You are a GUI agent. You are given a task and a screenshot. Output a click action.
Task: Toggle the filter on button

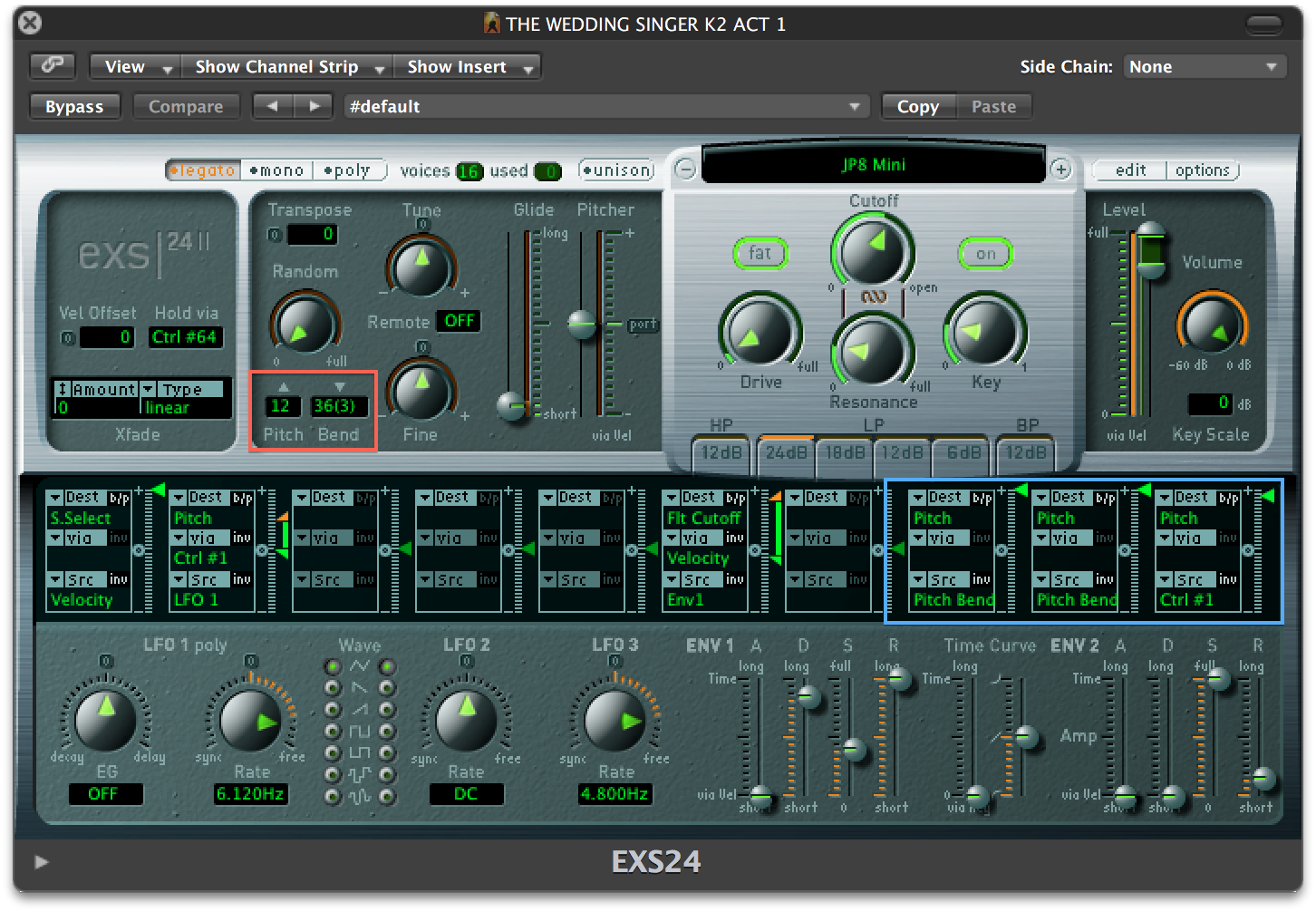[x=985, y=254]
